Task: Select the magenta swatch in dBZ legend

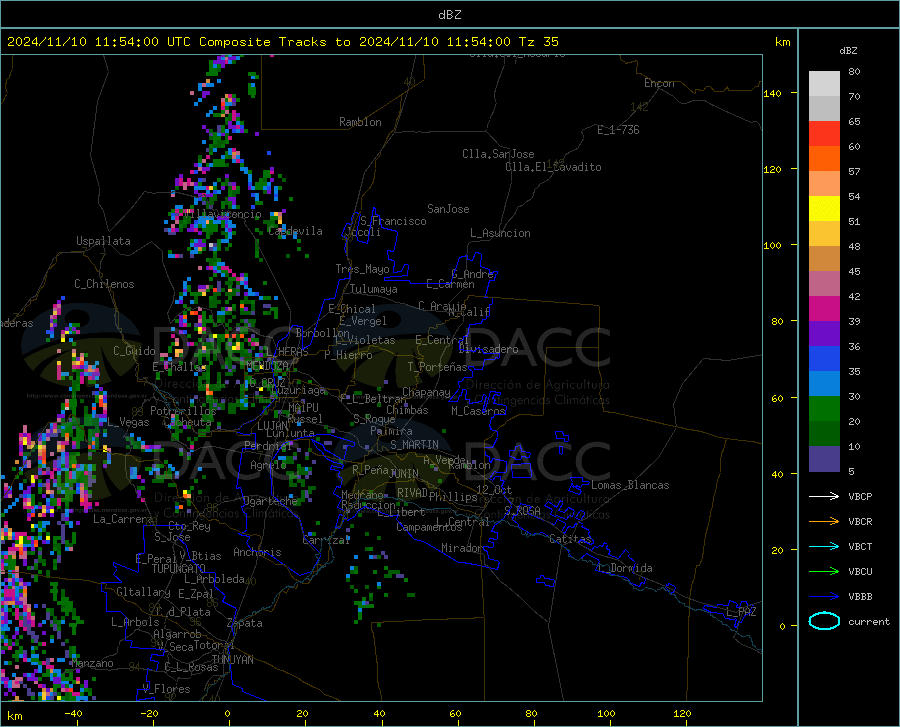Action: pyautogui.click(x=824, y=309)
